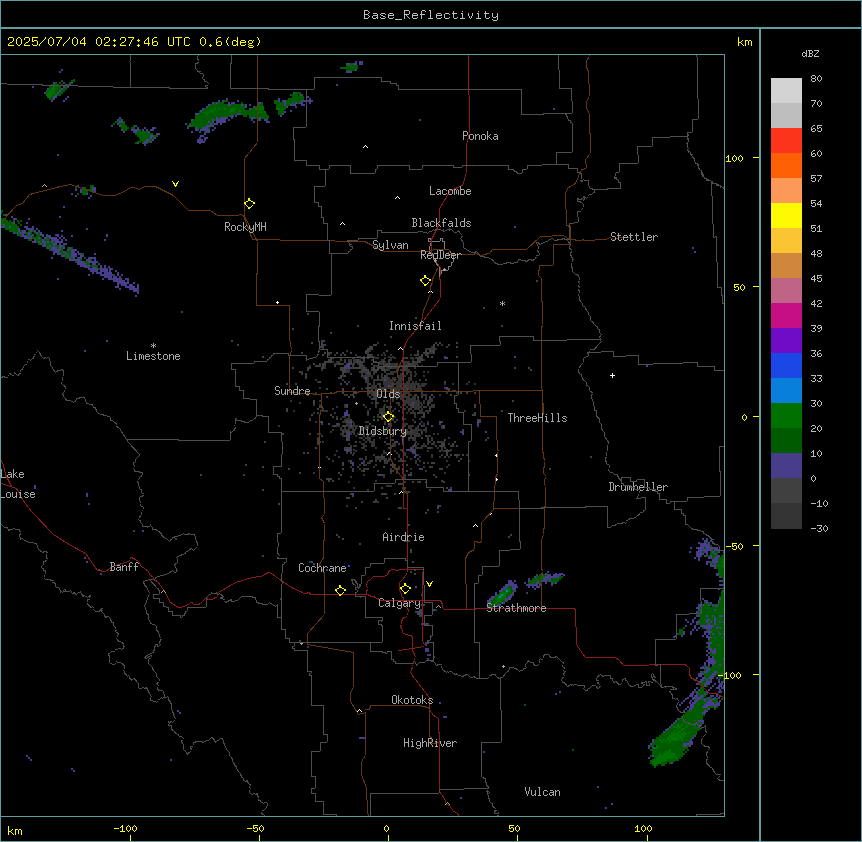The width and height of the screenshot is (862, 842).
Task: Click the yellow v marker northeast of Calgary
Action: click(429, 584)
